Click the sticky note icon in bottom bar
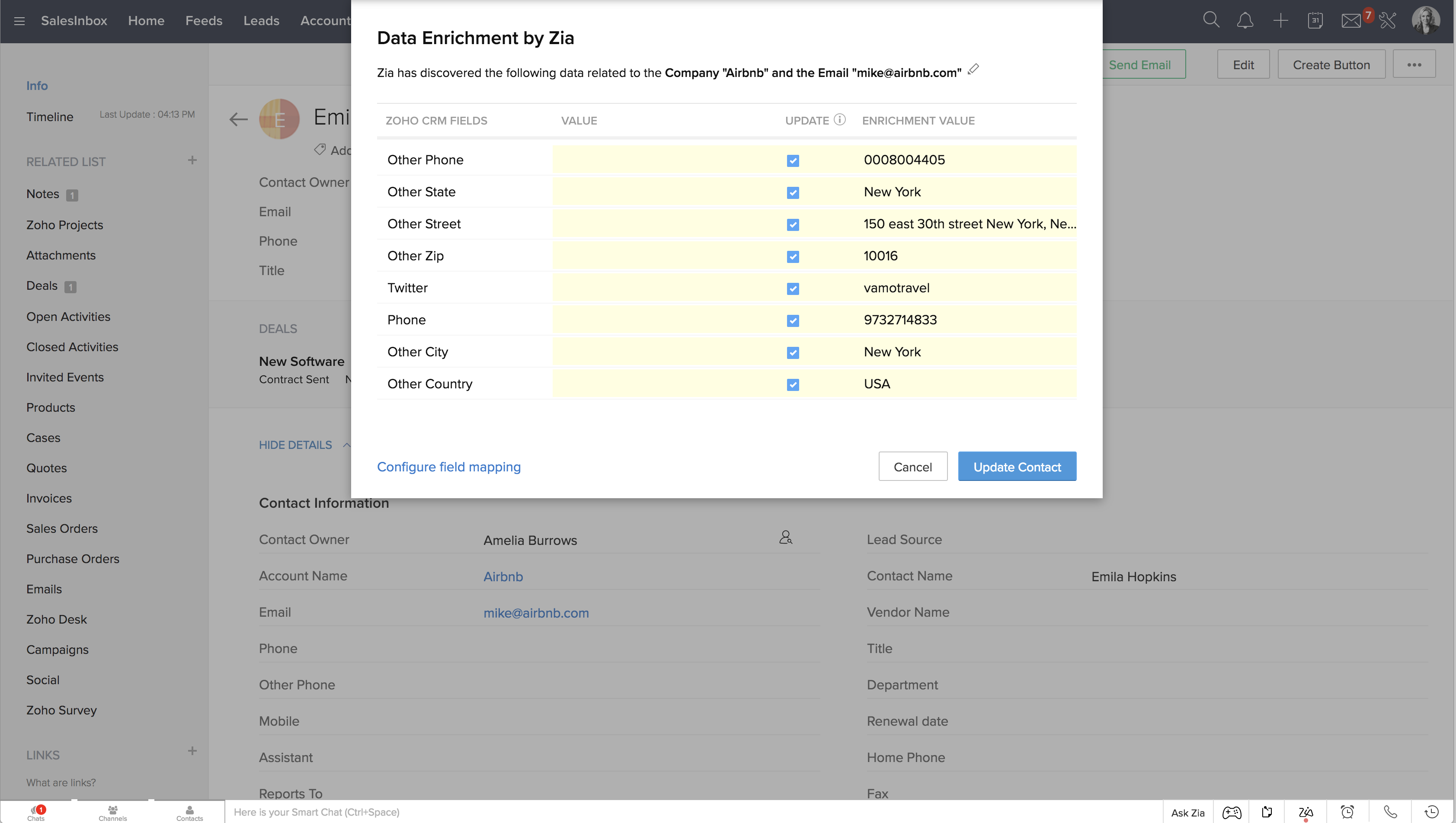The width and height of the screenshot is (1456, 823). click(1267, 813)
